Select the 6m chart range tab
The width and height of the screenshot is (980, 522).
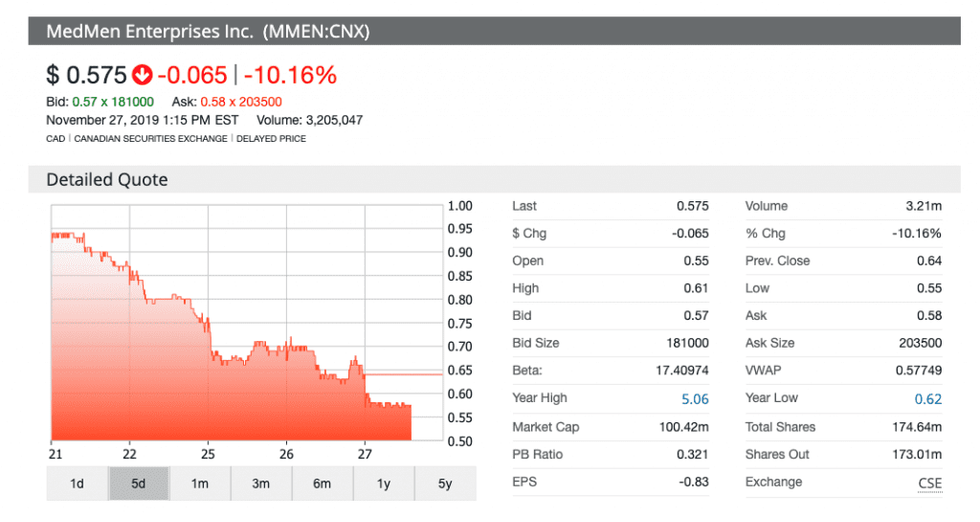point(322,484)
